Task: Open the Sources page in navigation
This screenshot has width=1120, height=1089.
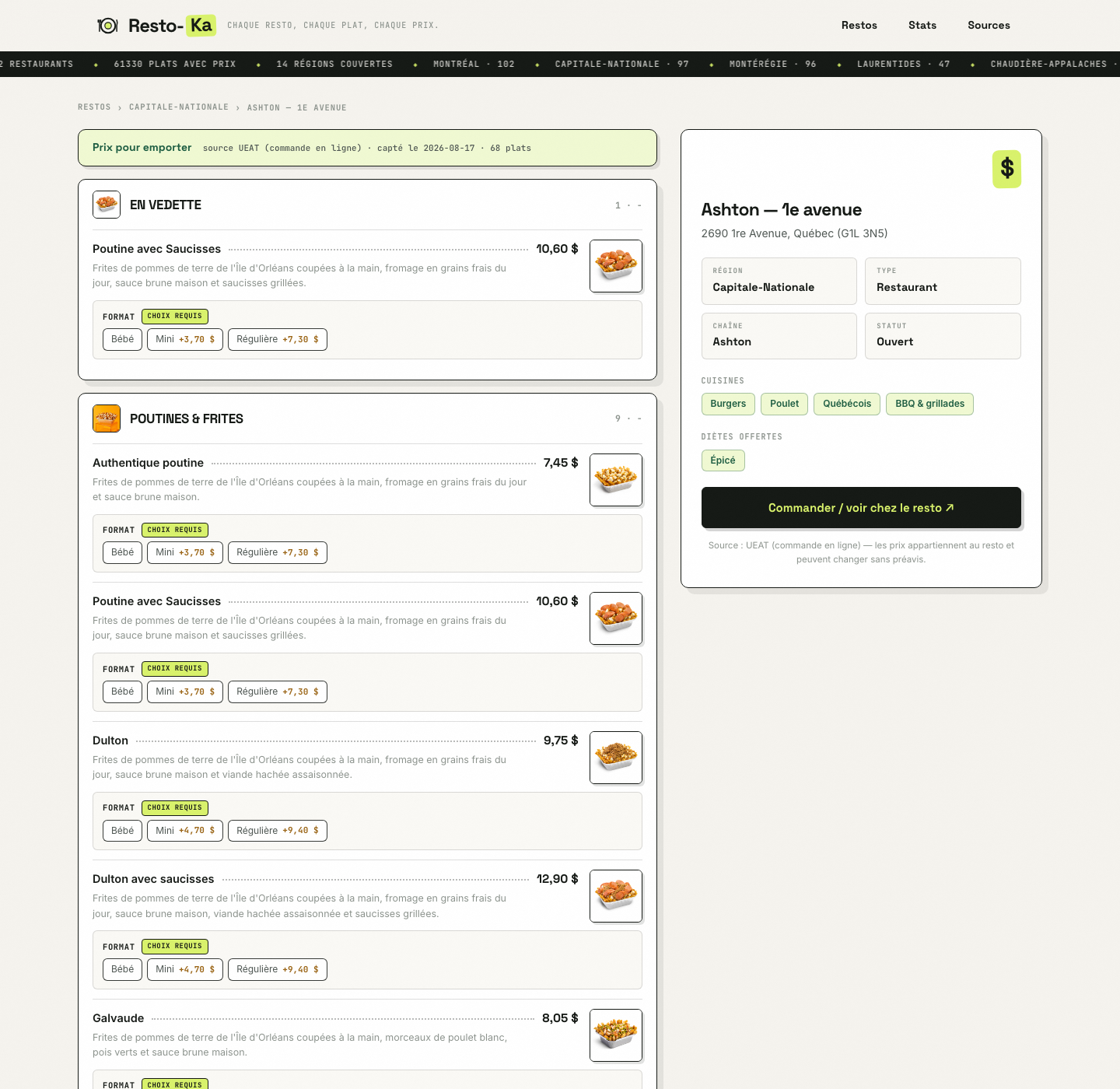Action: pos(989,26)
